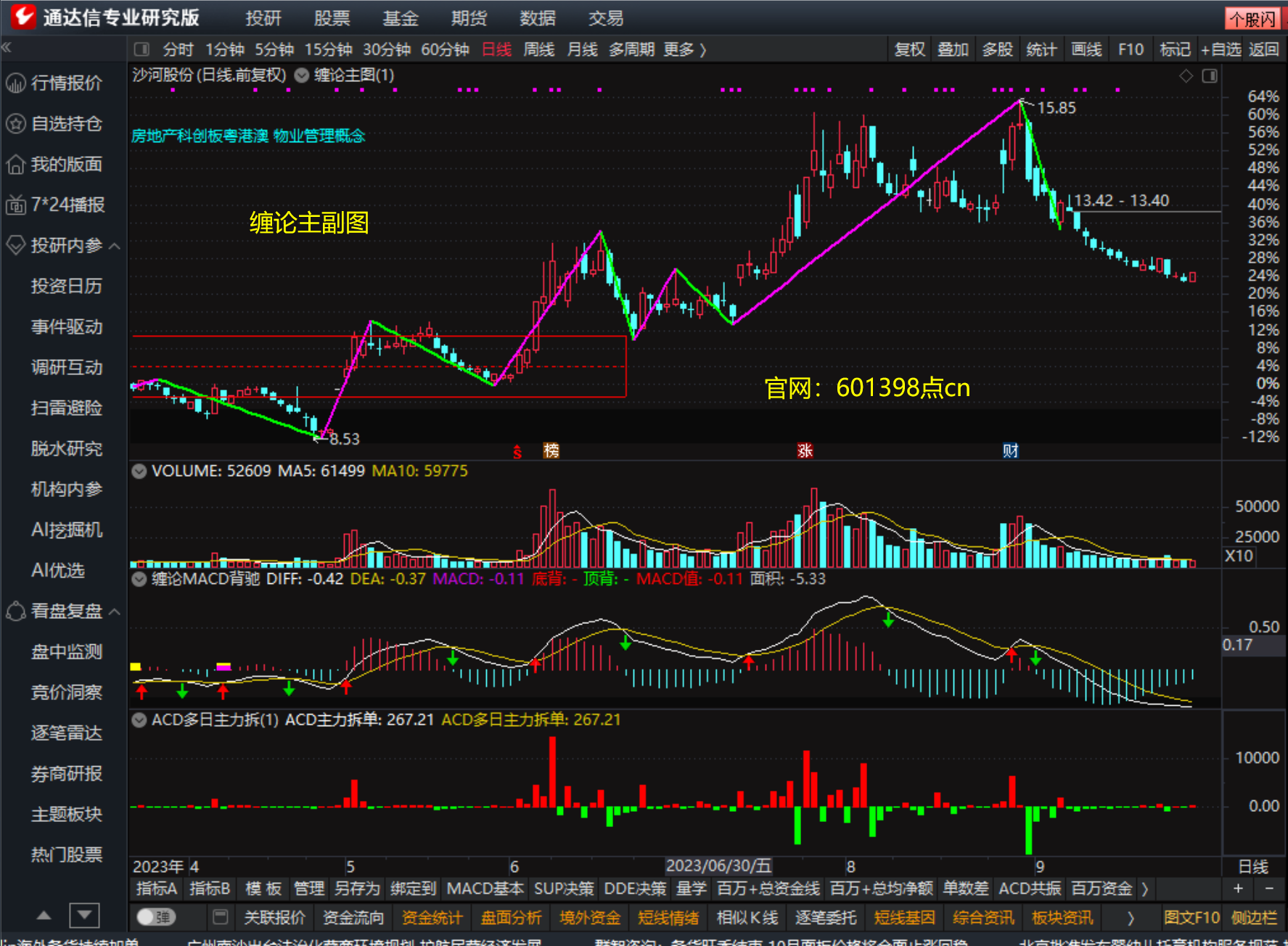Toggle the 弹 switch in the bottom bar

pos(156,917)
